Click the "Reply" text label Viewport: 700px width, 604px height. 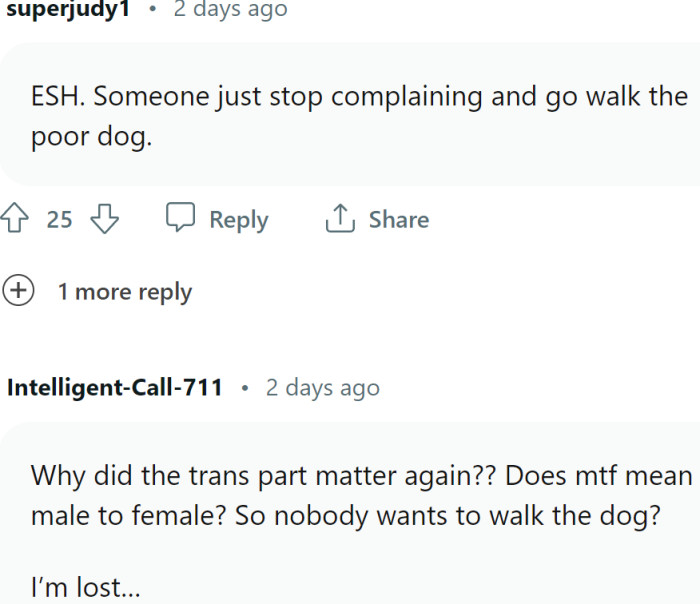click(x=238, y=220)
